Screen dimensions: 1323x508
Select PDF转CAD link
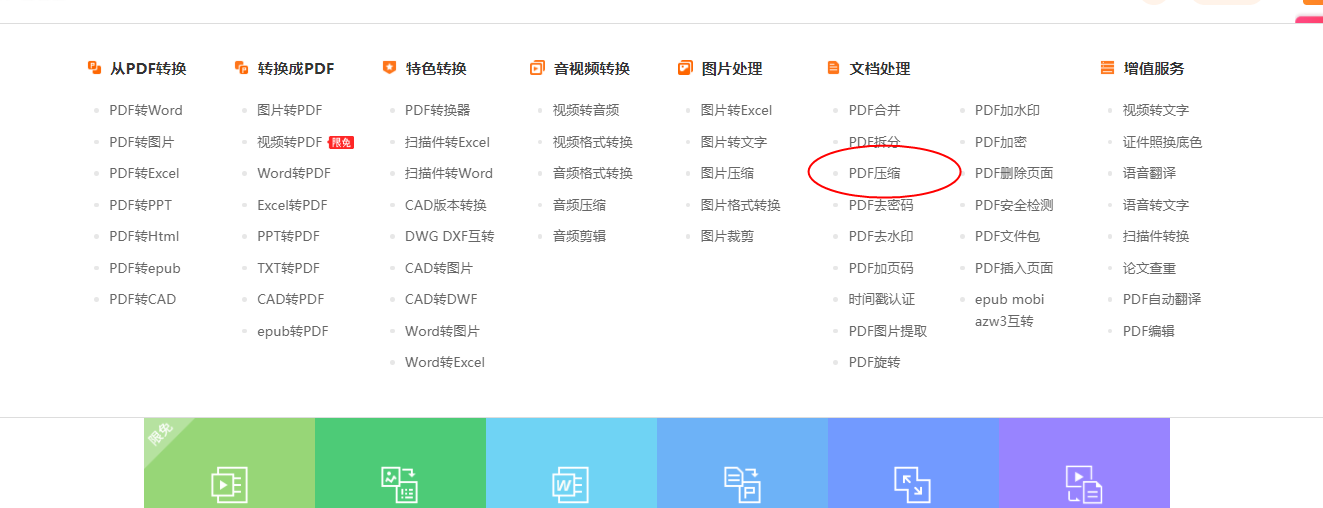tap(142, 299)
